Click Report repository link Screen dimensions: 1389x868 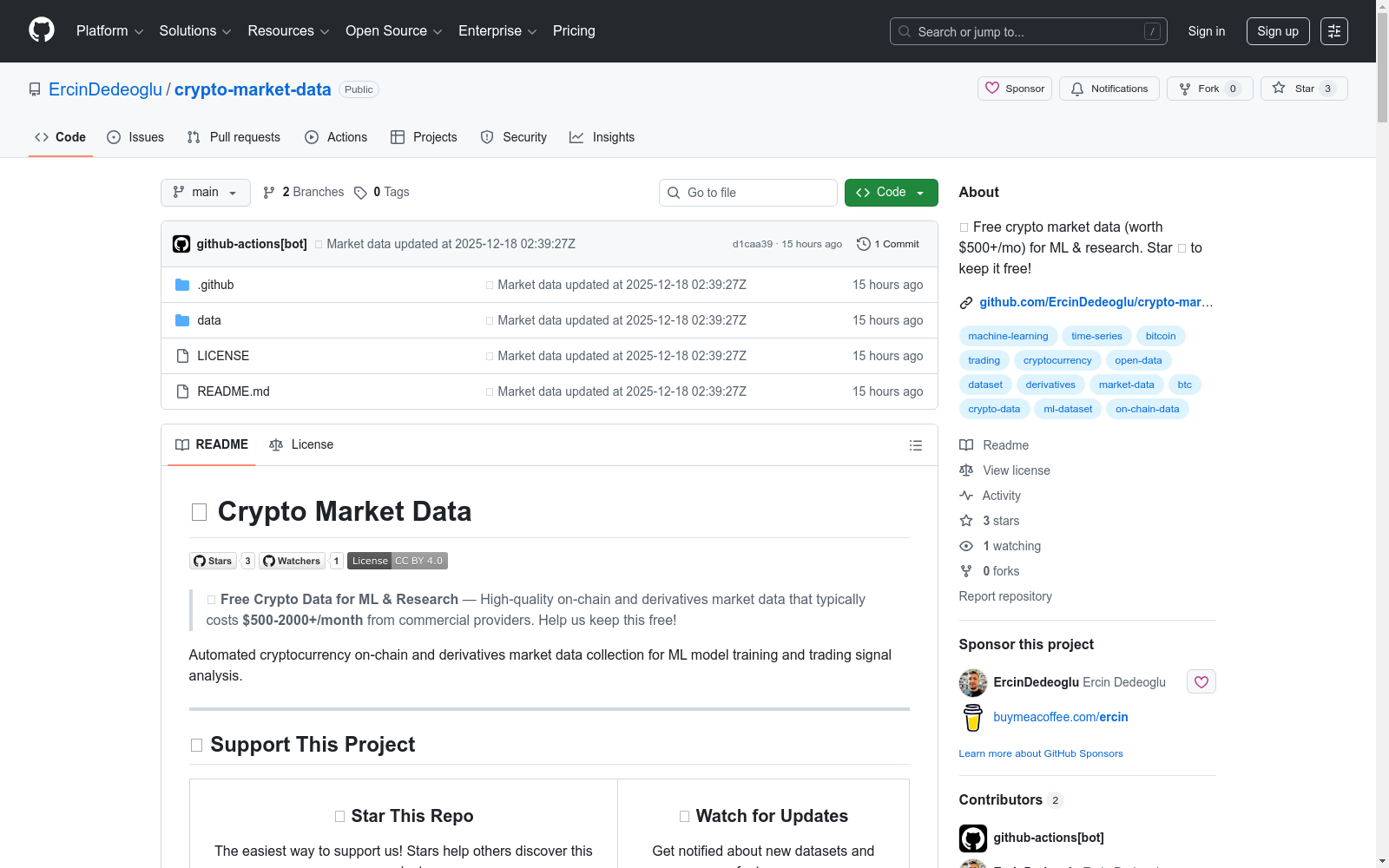point(1005,596)
